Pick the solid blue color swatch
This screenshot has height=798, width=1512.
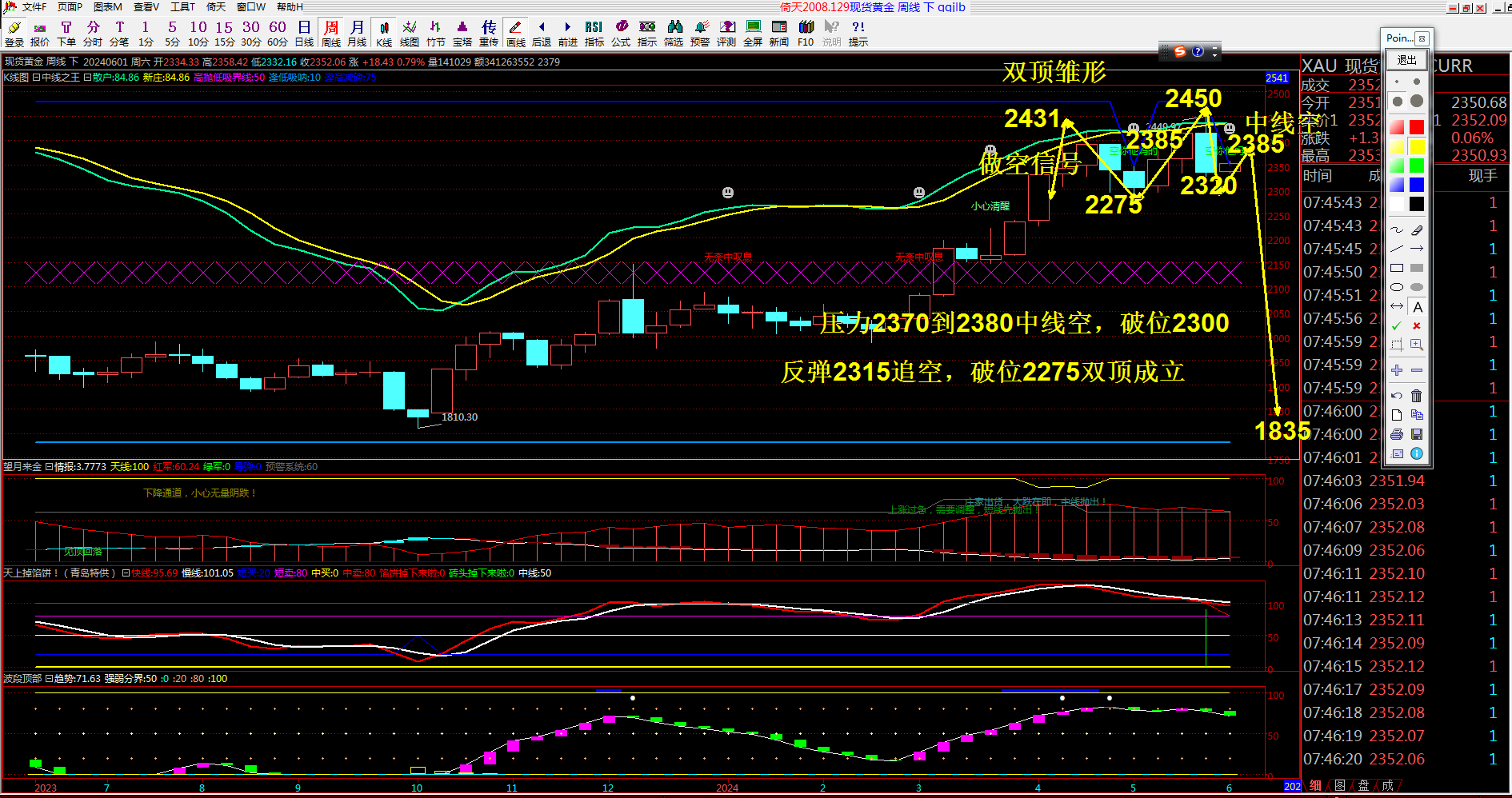click(1417, 185)
